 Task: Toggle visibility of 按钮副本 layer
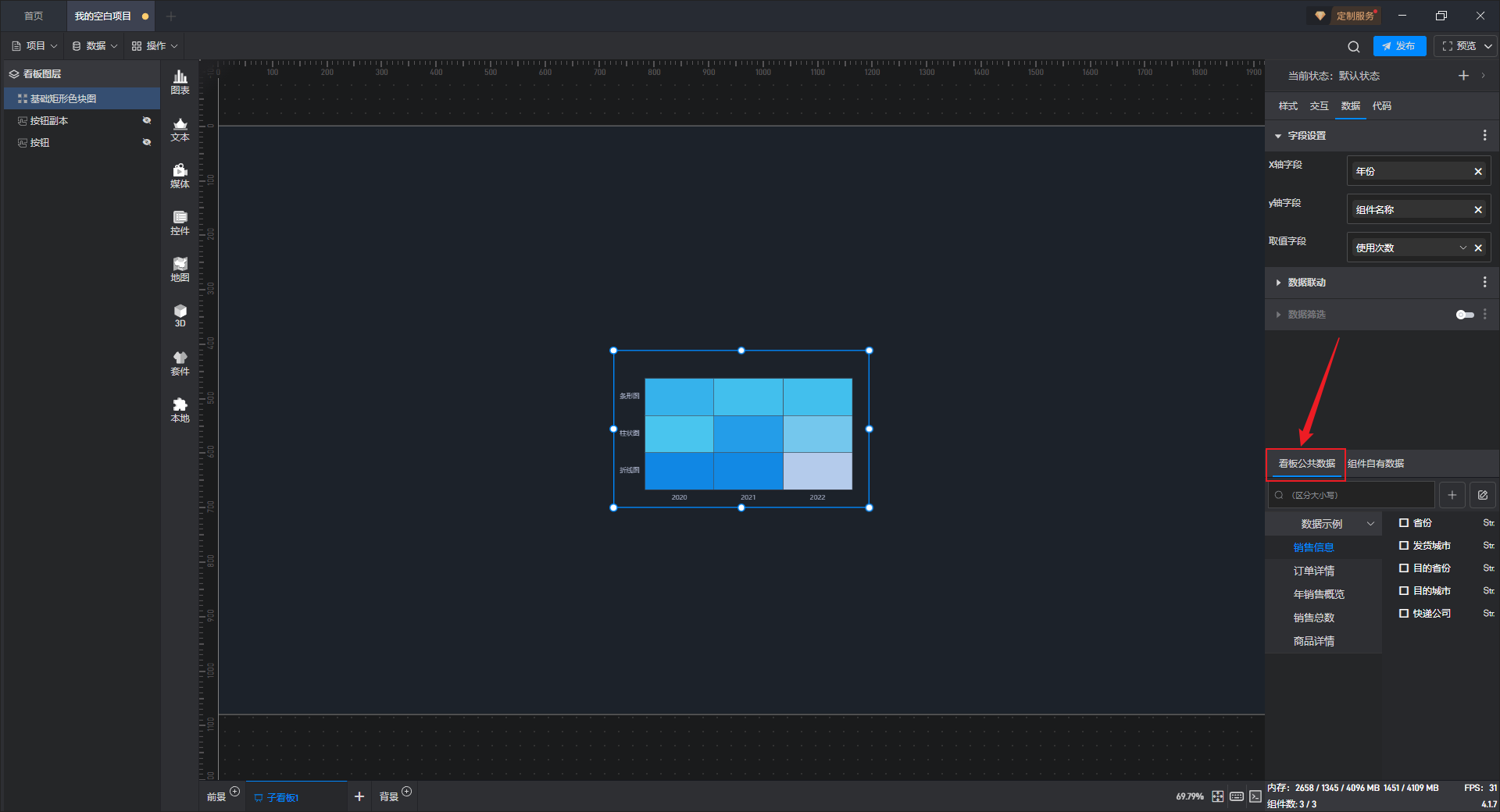tap(146, 120)
